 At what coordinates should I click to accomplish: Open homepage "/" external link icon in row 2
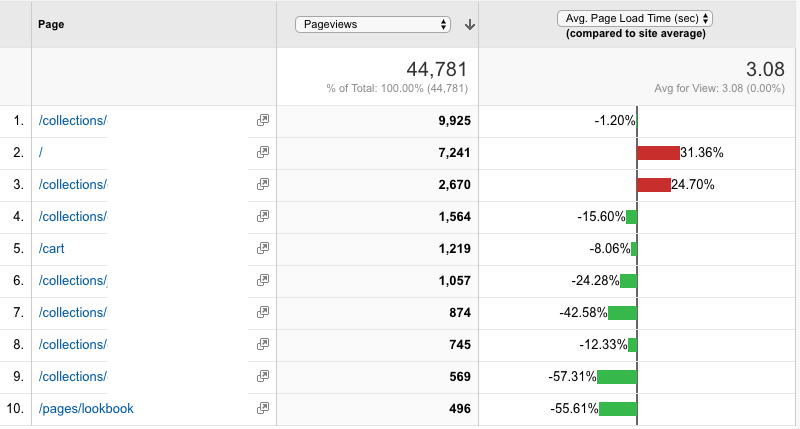tap(263, 152)
